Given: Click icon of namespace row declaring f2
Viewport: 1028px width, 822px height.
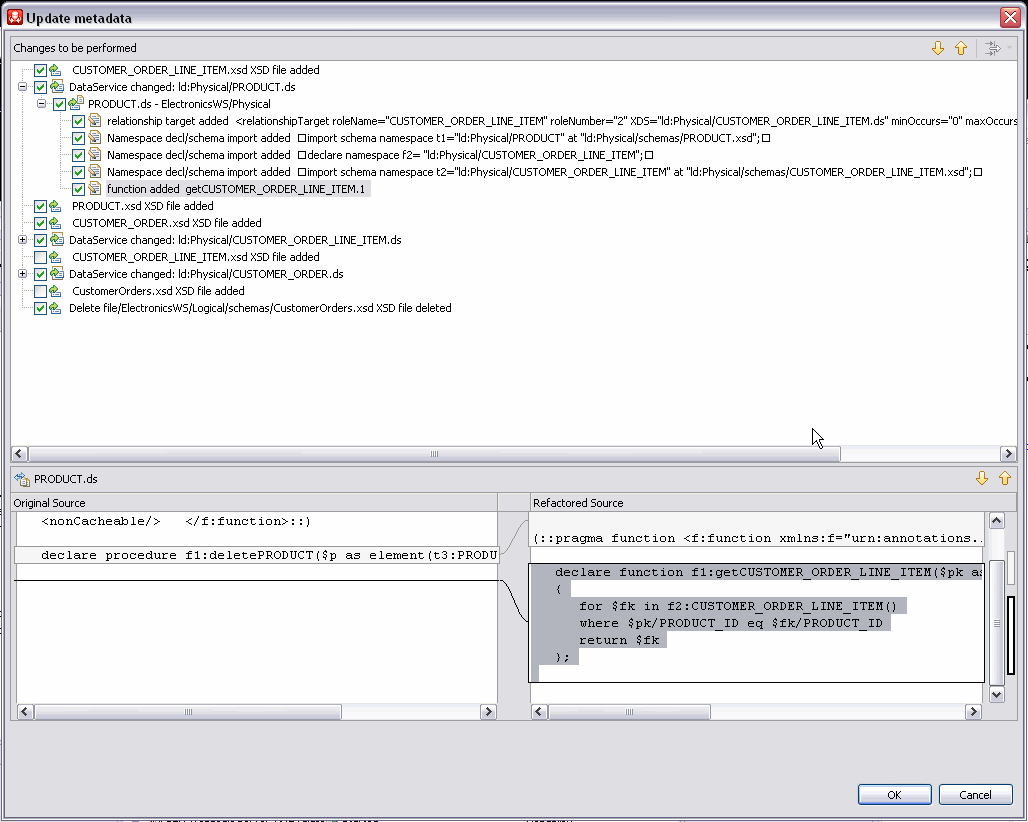Looking at the screenshot, I should 95,155.
